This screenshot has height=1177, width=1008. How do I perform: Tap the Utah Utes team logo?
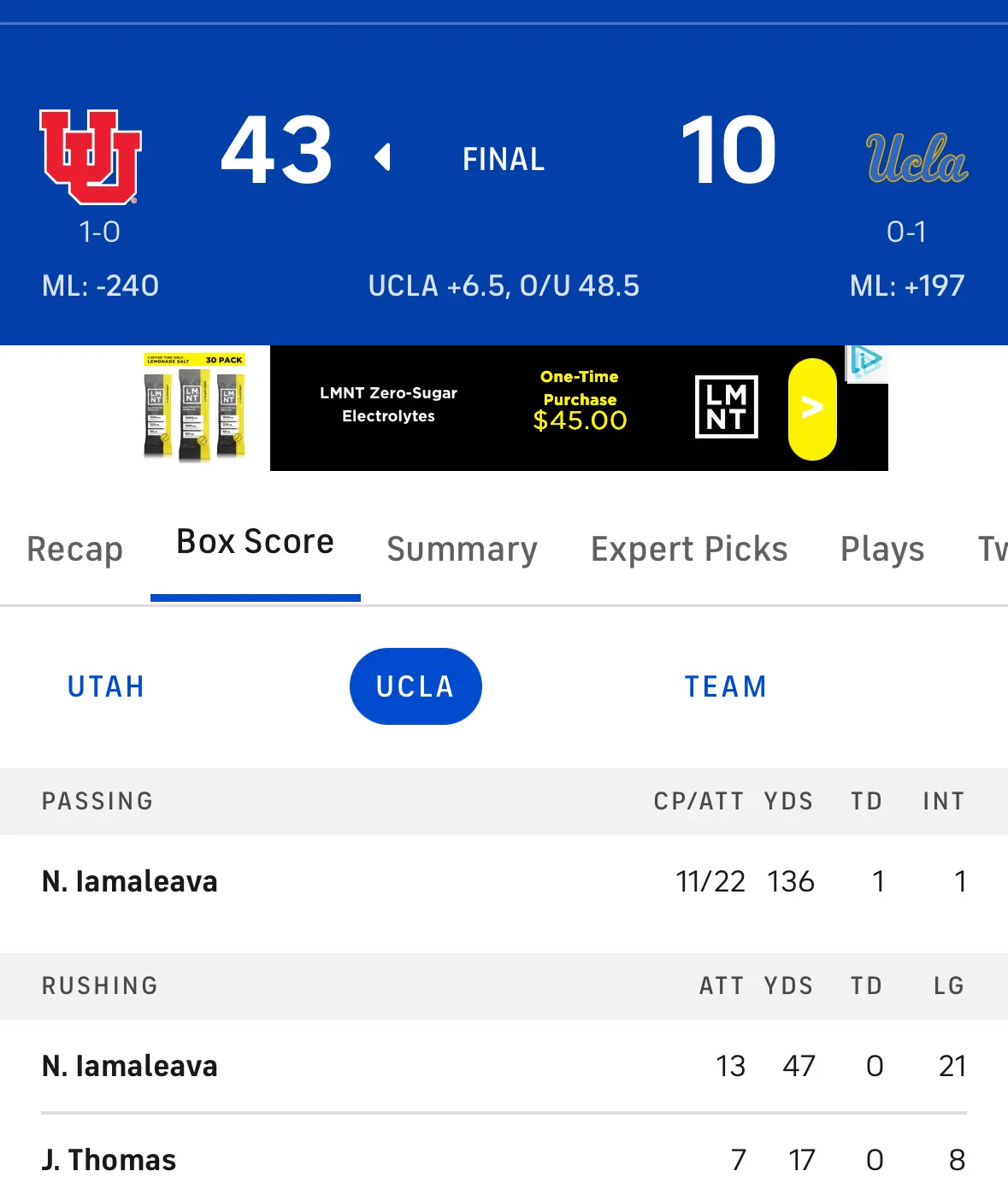(x=91, y=156)
